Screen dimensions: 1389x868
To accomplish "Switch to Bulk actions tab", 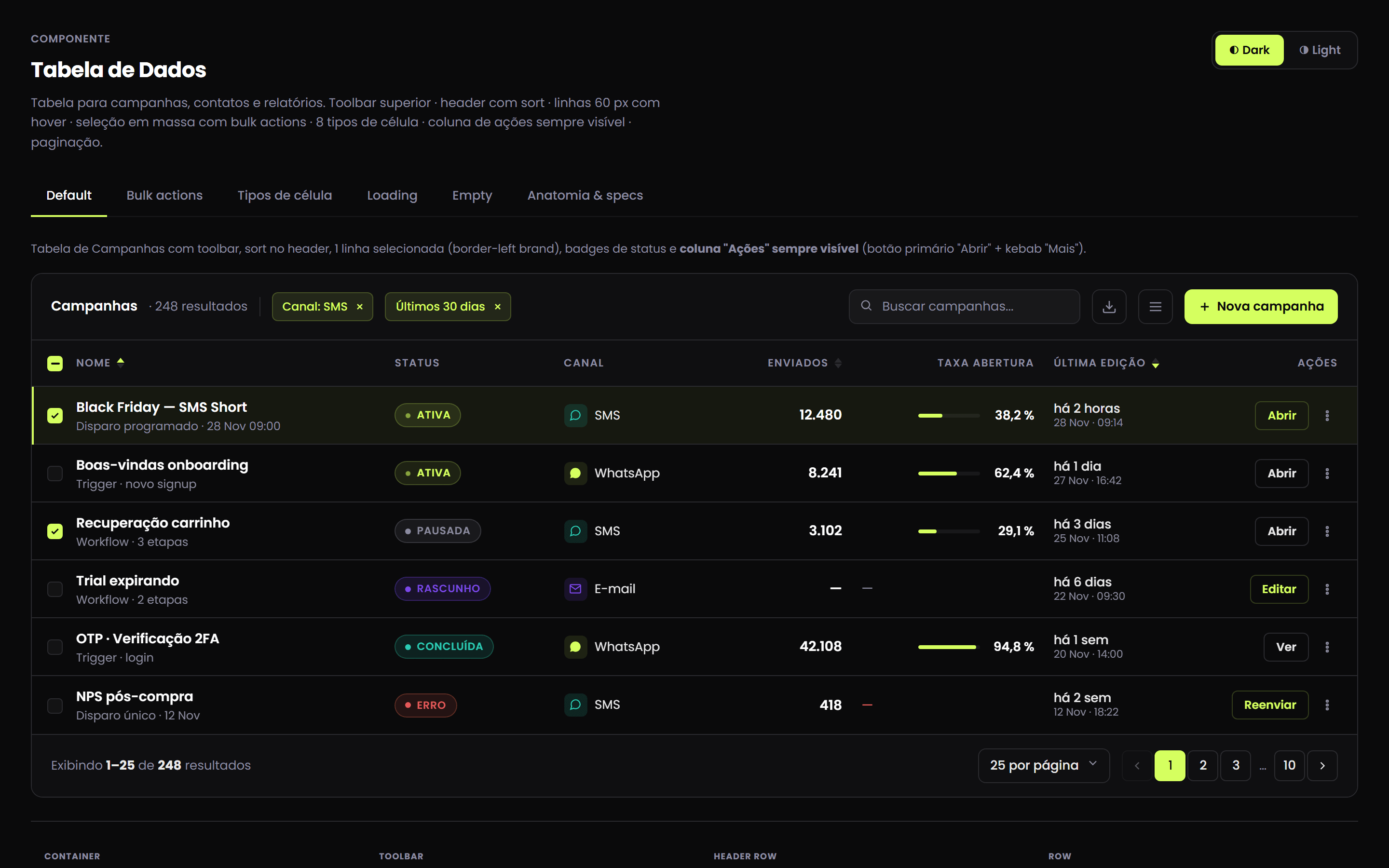I will (x=164, y=195).
